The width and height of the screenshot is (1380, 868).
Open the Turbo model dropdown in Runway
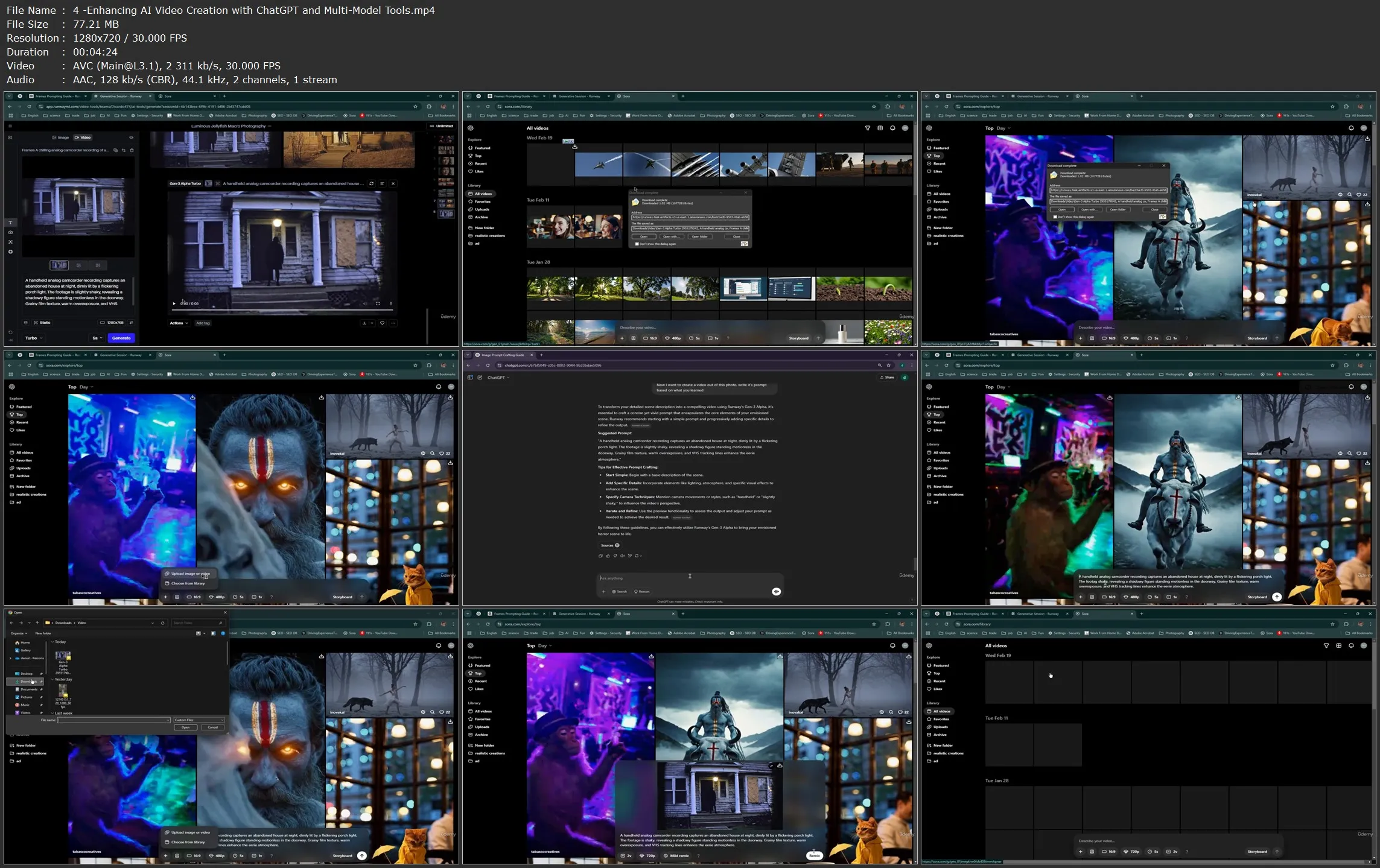point(34,338)
